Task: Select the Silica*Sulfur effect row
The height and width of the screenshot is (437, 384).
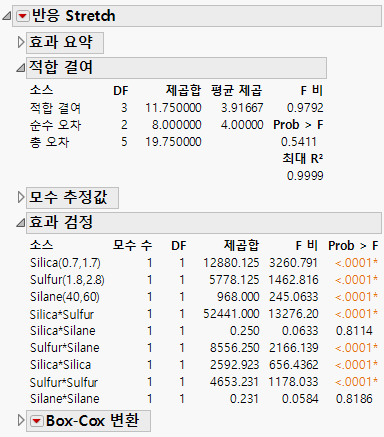Action: click(x=204, y=314)
